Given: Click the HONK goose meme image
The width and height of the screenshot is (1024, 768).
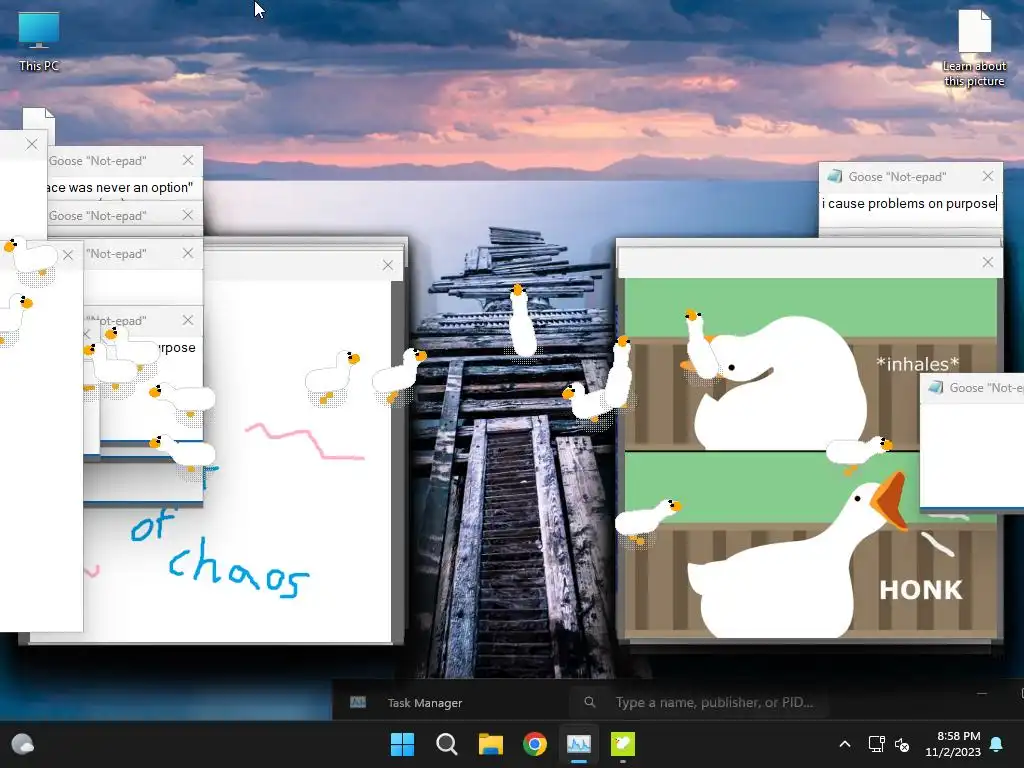Looking at the screenshot, I should coord(810,458).
